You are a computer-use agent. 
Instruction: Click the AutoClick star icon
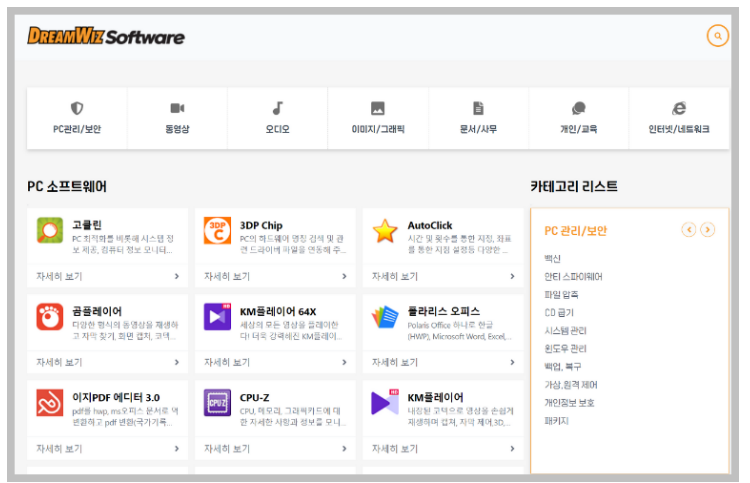pyautogui.click(x=385, y=231)
